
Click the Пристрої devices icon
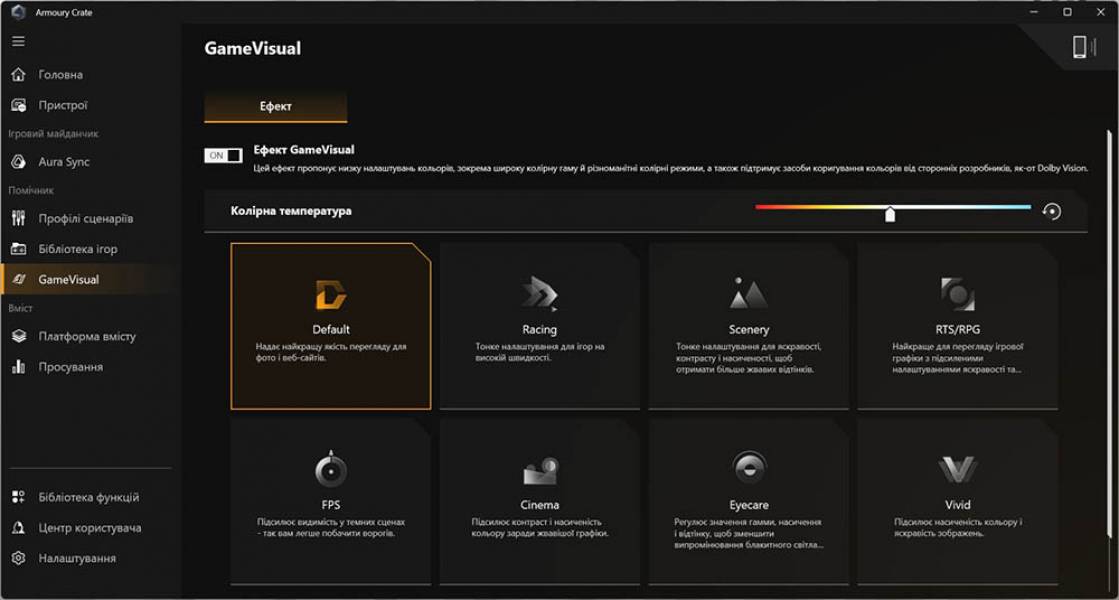[19, 105]
